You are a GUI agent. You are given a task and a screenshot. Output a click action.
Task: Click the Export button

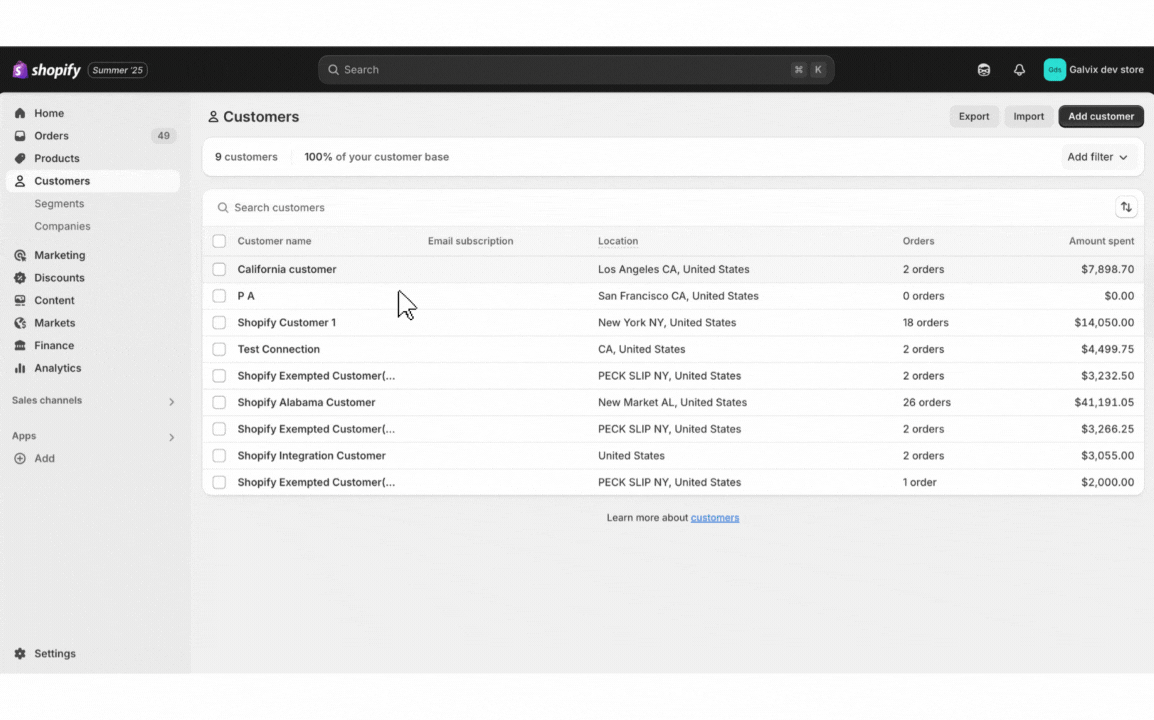click(x=974, y=116)
